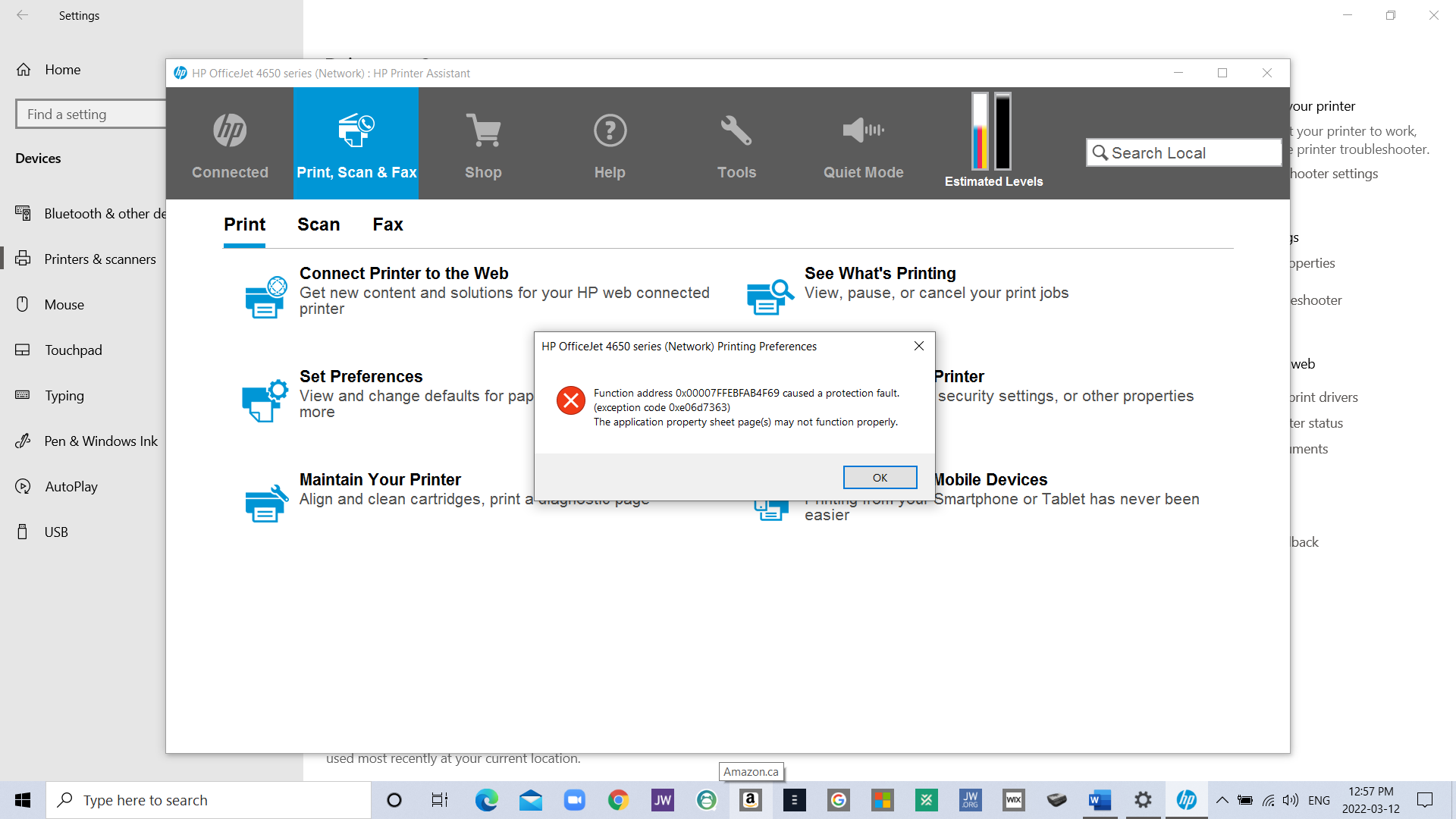Select the Print, Scan & Fax icon
This screenshot has height=819, width=1456.
click(x=356, y=130)
